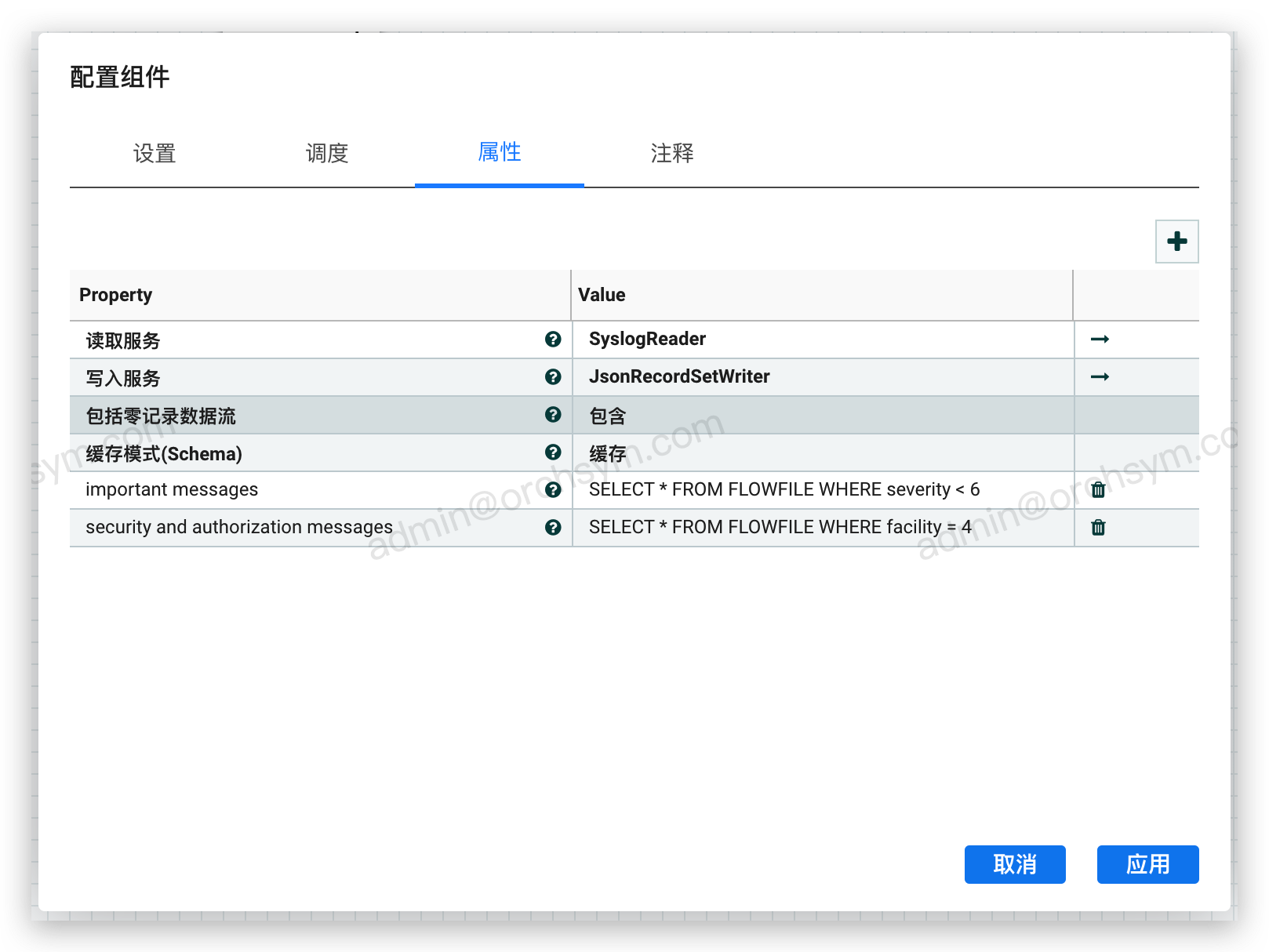This screenshot has width=1269, height=952.
Task: Click help icon beside 缓存模式(Schema)
Action: pyautogui.click(x=553, y=452)
